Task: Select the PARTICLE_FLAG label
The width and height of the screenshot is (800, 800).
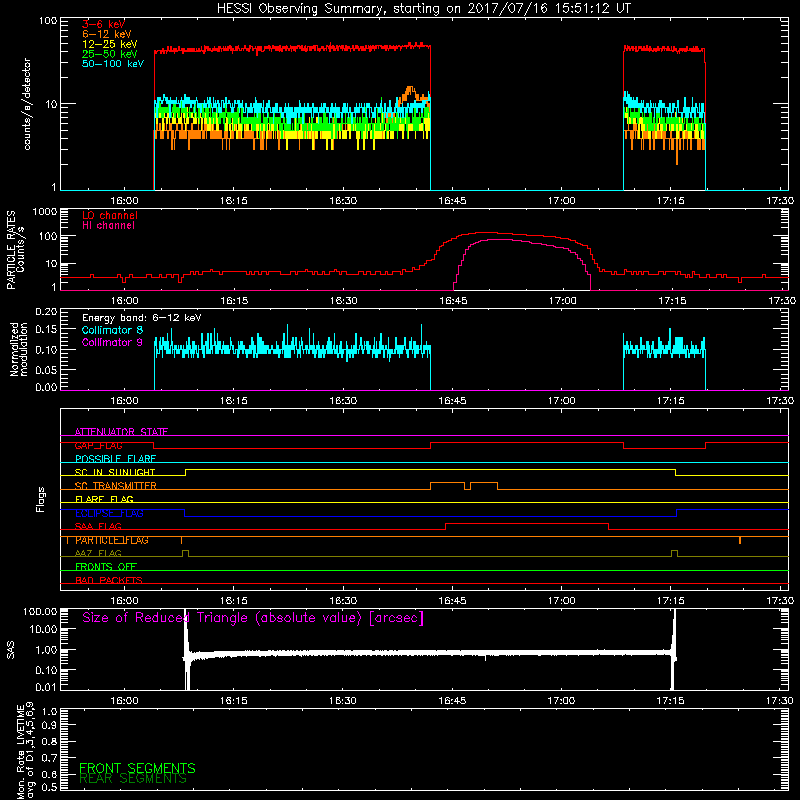Action: (112, 540)
